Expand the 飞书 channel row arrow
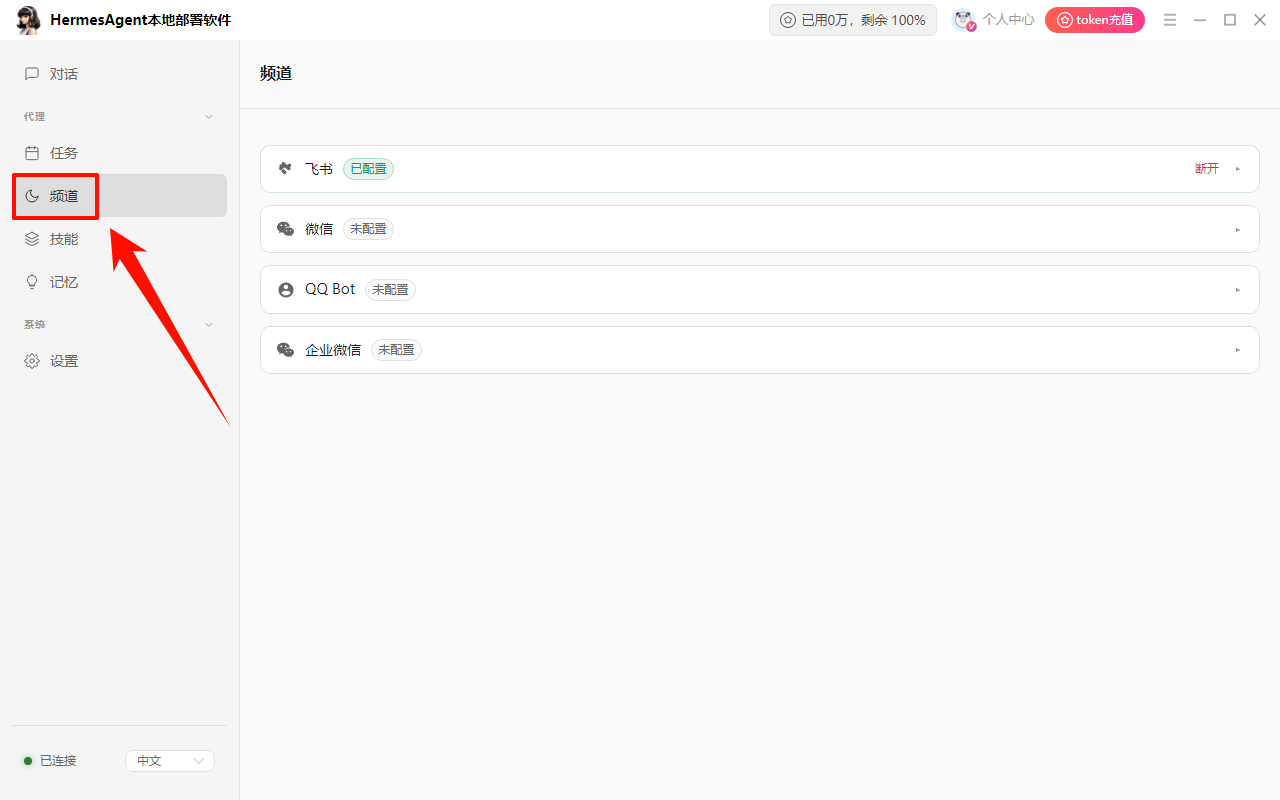The width and height of the screenshot is (1280, 800). pos(1238,169)
